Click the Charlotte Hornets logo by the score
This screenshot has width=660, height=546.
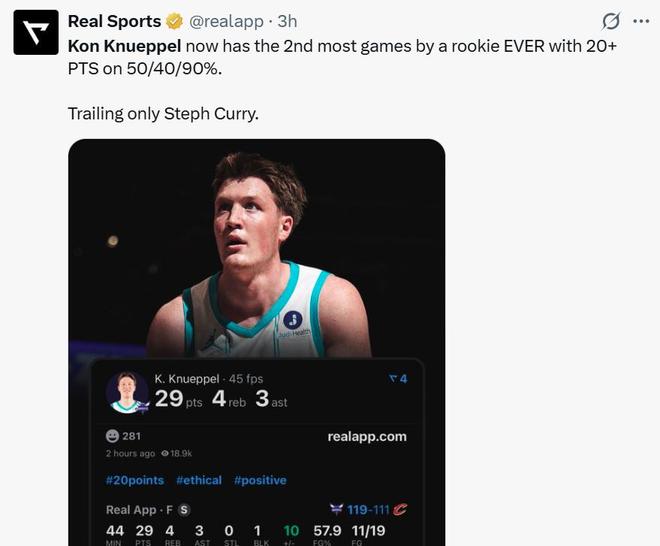click(335, 510)
